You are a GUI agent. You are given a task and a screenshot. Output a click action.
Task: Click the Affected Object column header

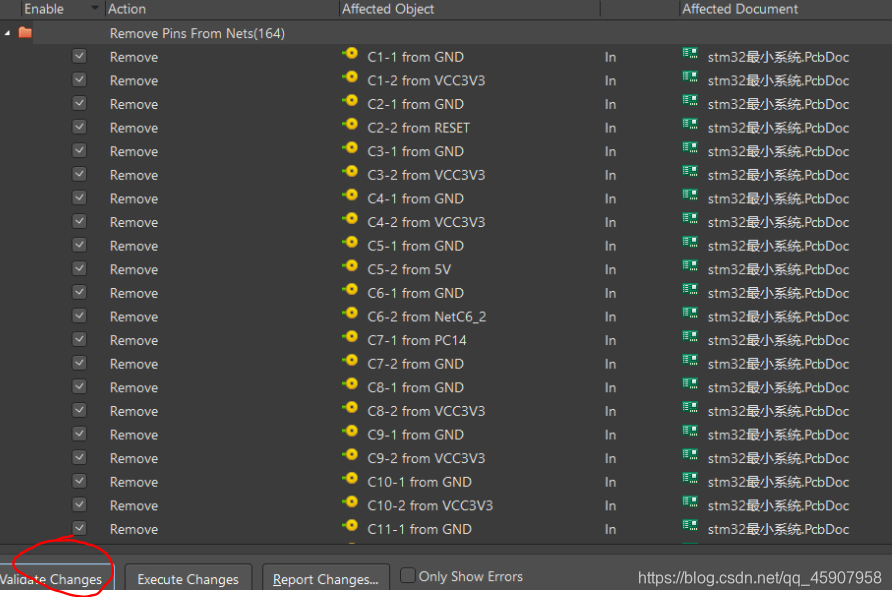[x=388, y=9]
